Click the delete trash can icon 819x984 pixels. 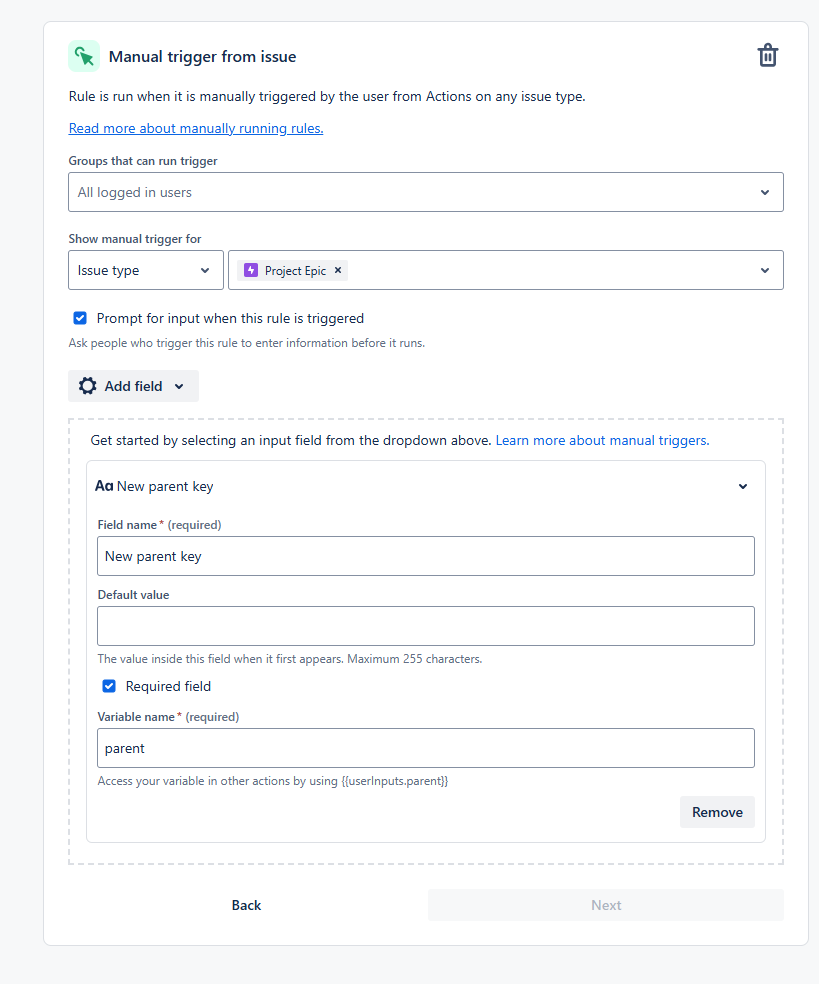click(x=767, y=56)
